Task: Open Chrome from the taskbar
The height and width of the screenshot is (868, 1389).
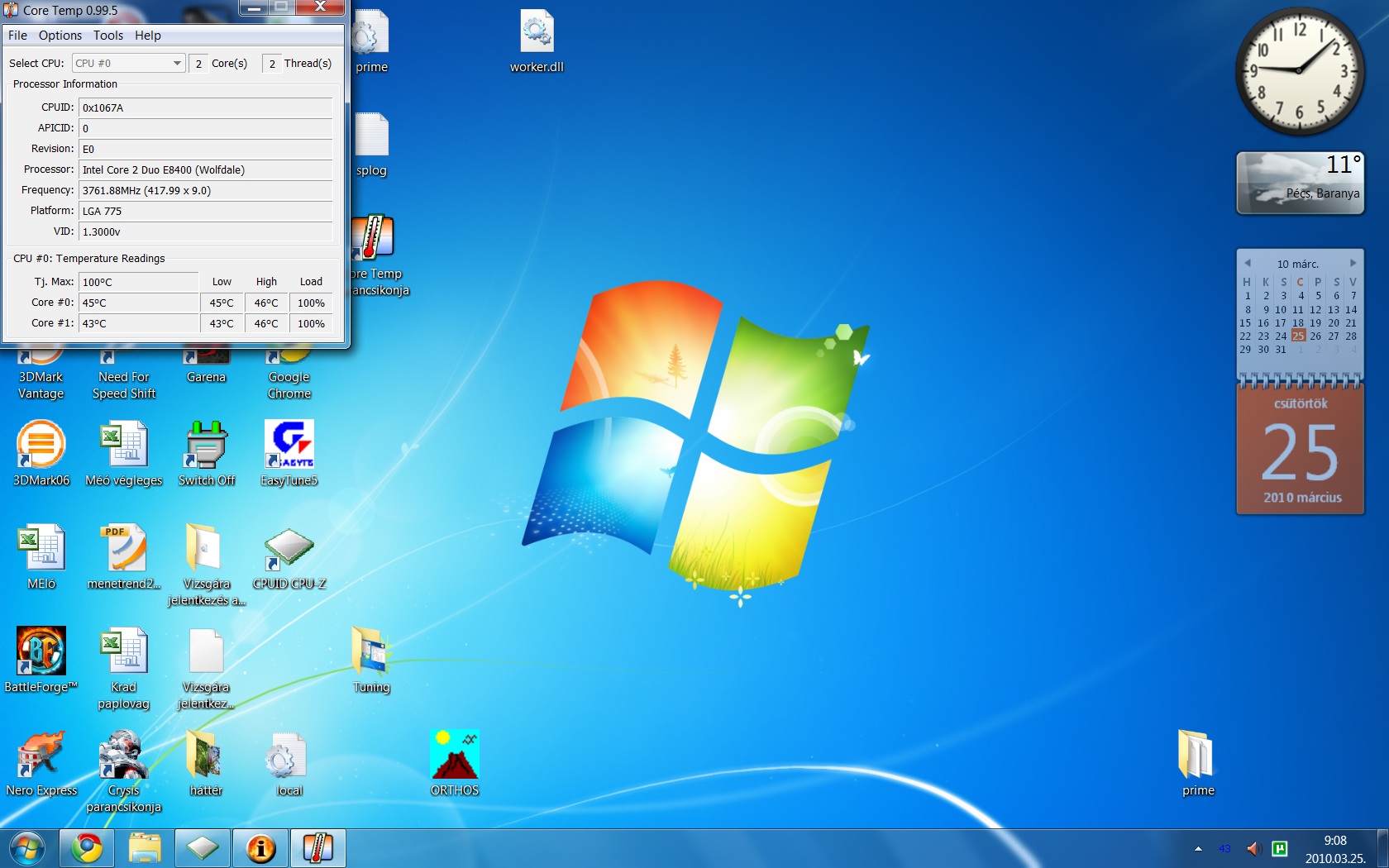Action: (x=87, y=848)
